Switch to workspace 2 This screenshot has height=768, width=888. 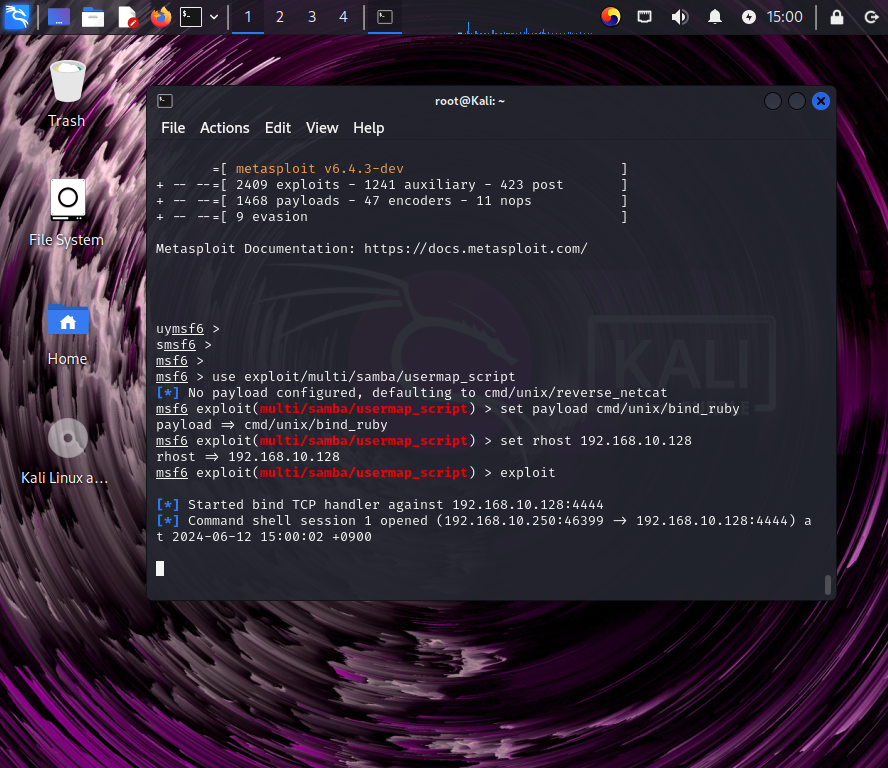click(280, 17)
